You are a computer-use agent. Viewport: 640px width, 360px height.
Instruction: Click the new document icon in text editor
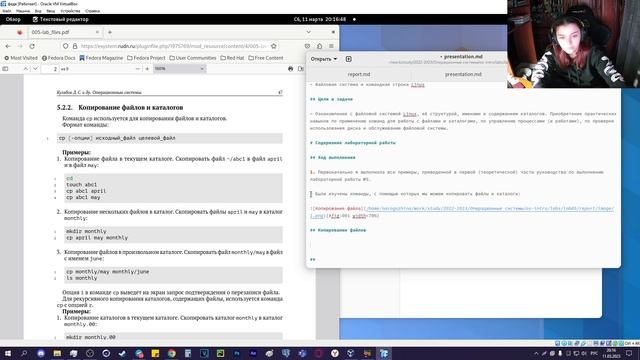(x=349, y=59)
